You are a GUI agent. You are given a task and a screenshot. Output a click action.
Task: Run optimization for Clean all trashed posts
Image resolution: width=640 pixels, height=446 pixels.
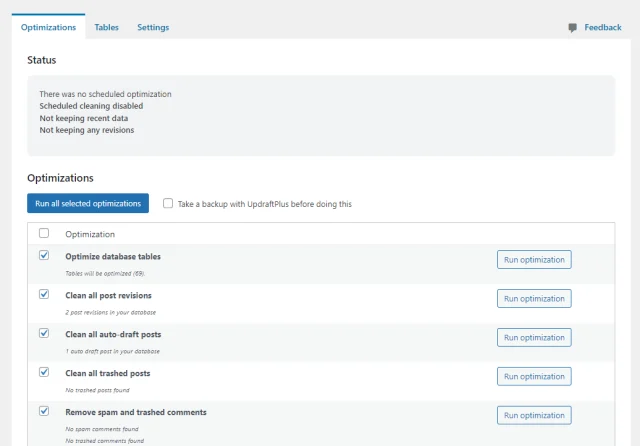point(534,376)
